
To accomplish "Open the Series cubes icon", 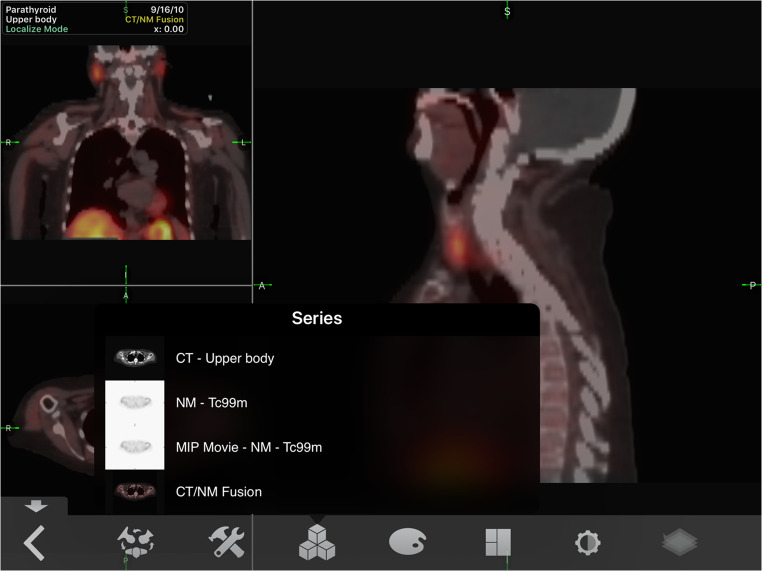I will (x=317, y=542).
